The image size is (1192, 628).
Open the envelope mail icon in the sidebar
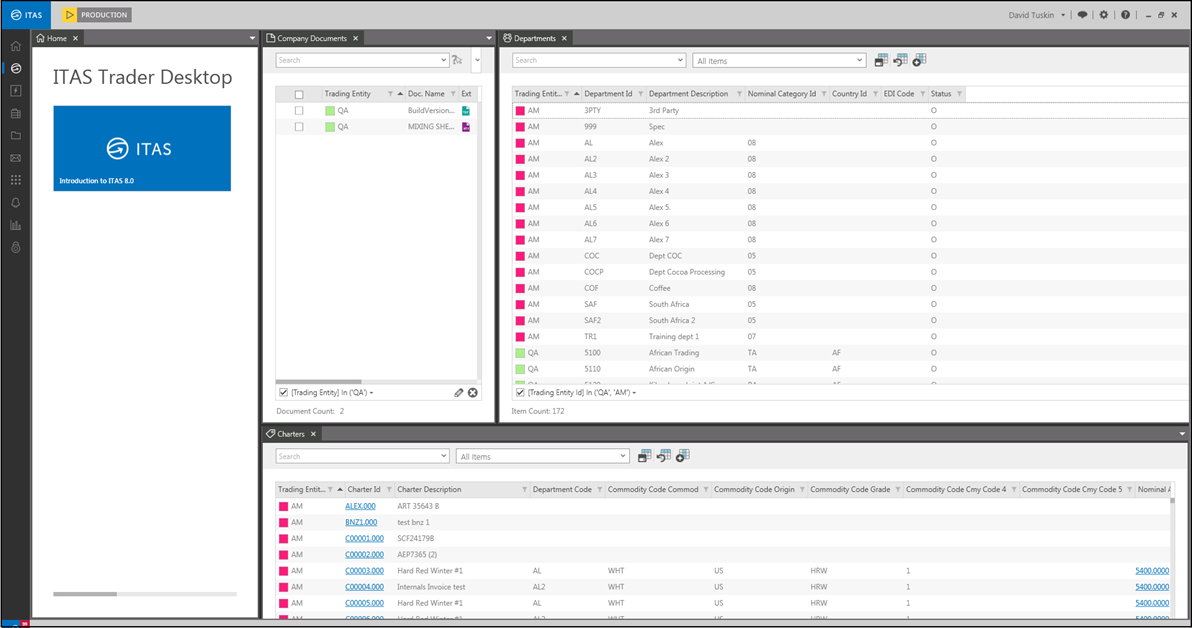16,158
